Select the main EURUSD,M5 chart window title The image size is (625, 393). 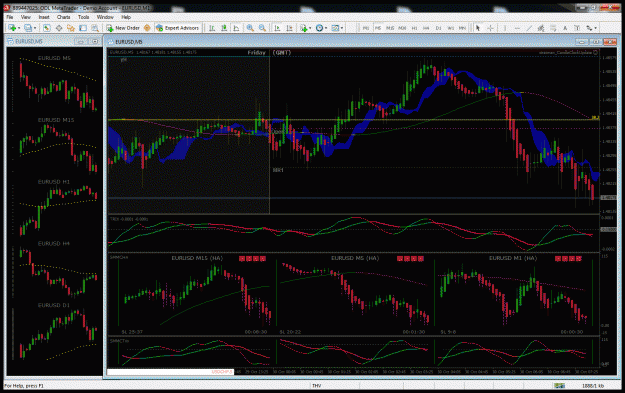pos(128,42)
